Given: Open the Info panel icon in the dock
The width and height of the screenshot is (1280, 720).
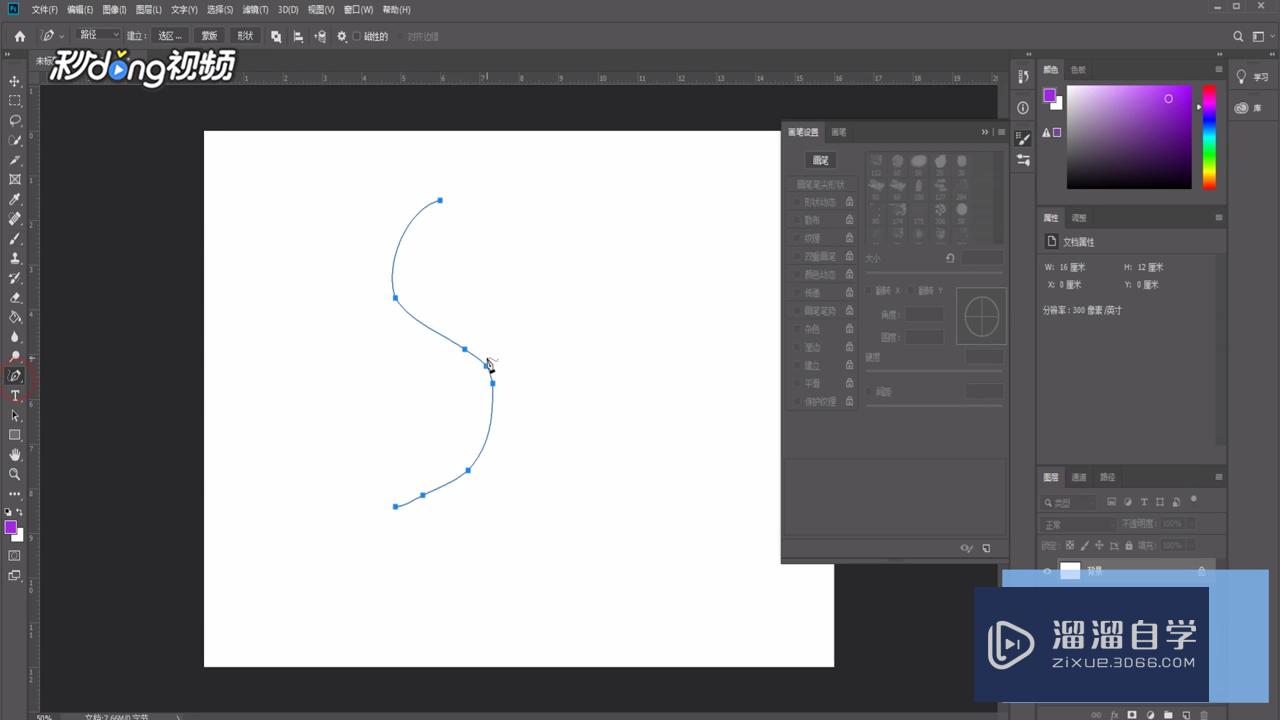Looking at the screenshot, I should [1023, 107].
